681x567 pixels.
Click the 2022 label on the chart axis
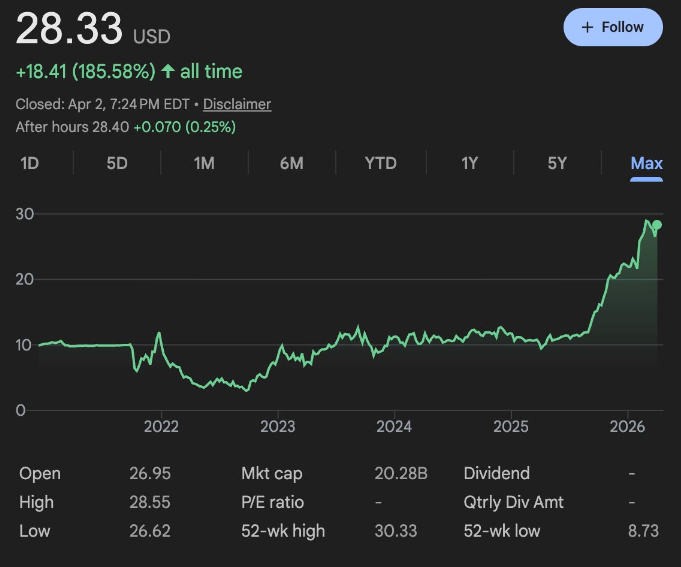pyautogui.click(x=161, y=427)
